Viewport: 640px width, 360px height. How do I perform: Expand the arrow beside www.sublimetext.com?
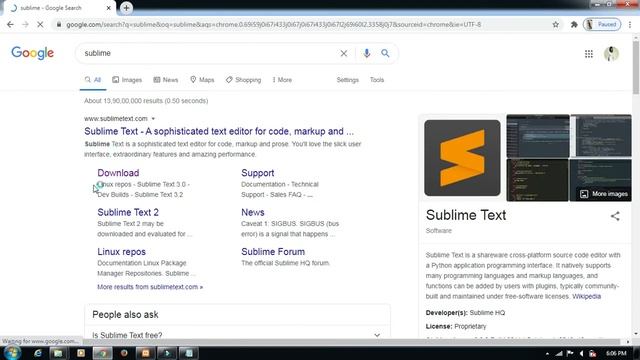[153, 119]
